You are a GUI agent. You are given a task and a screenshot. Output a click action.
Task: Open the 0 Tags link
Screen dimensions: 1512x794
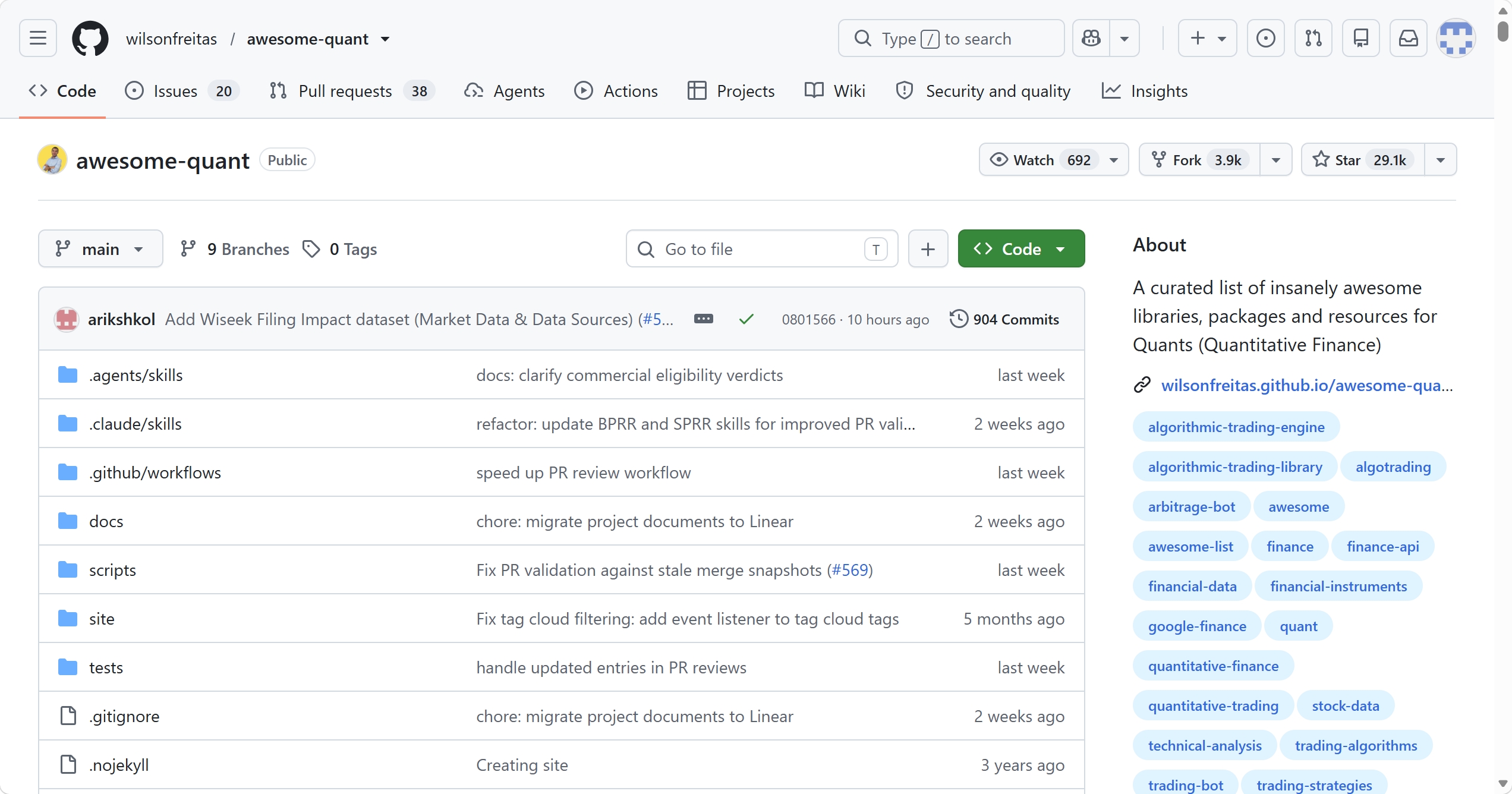pyautogui.click(x=340, y=249)
